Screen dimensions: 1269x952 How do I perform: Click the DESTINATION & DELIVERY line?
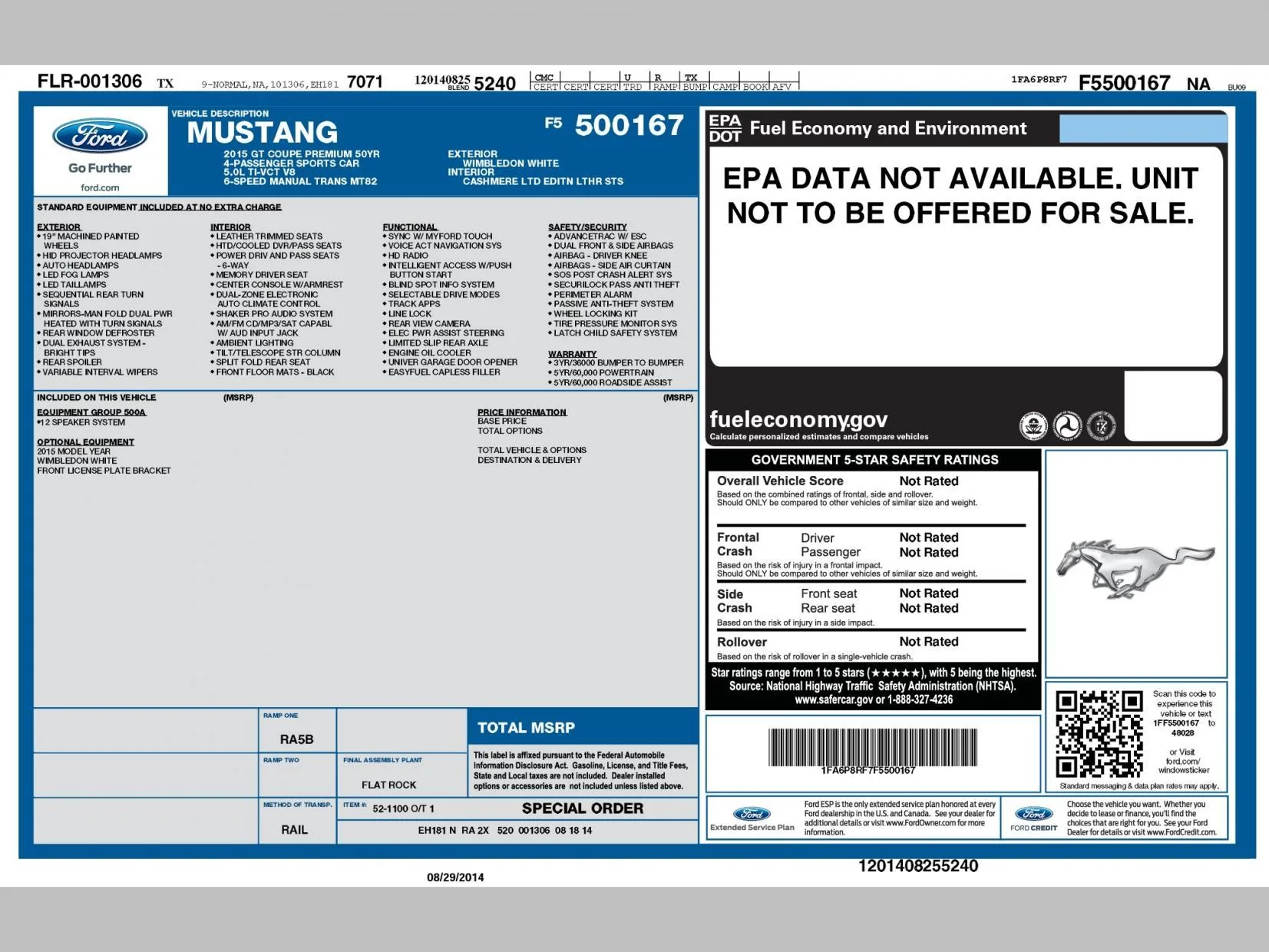530,460
